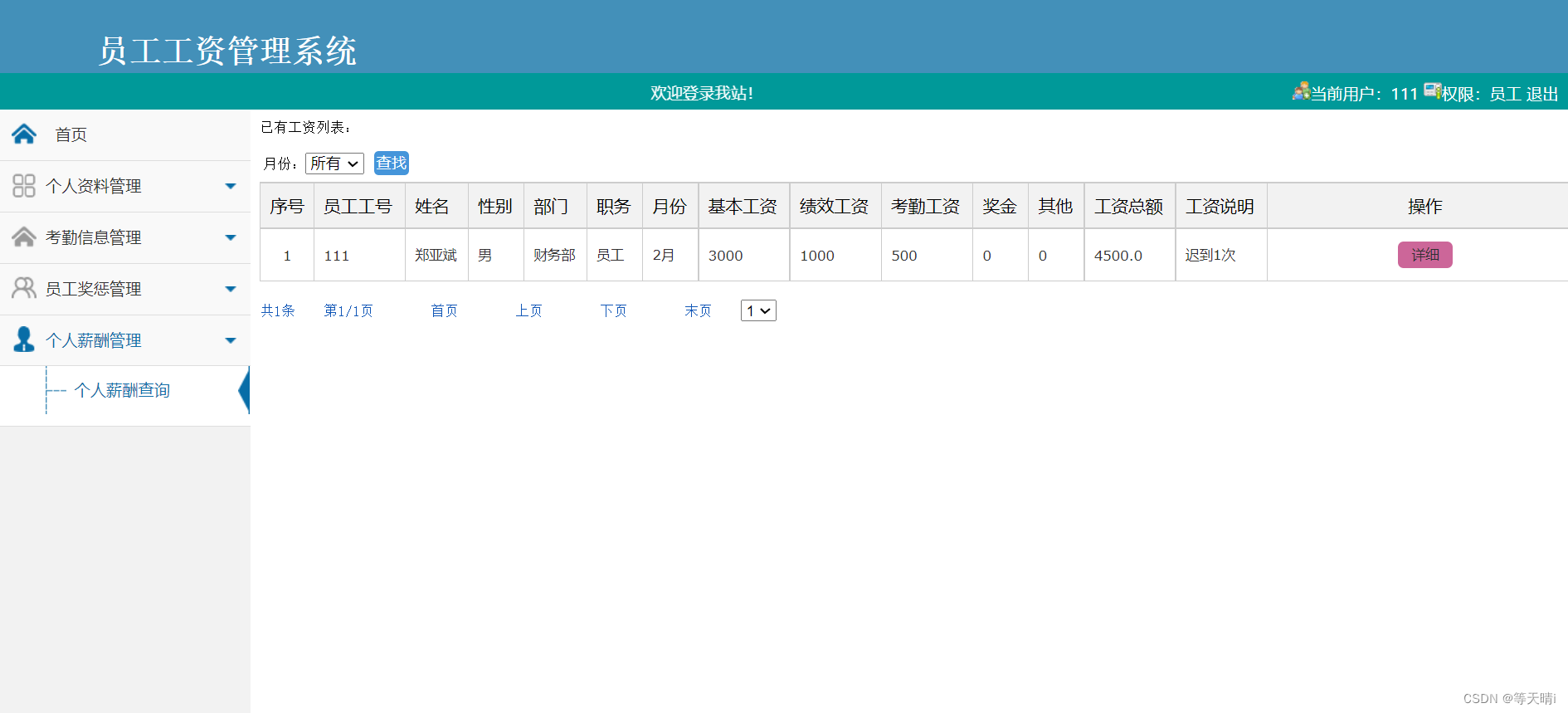This screenshot has height=713, width=1568.
Task: Click the 员工工号 column header
Action: [x=358, y=206]
